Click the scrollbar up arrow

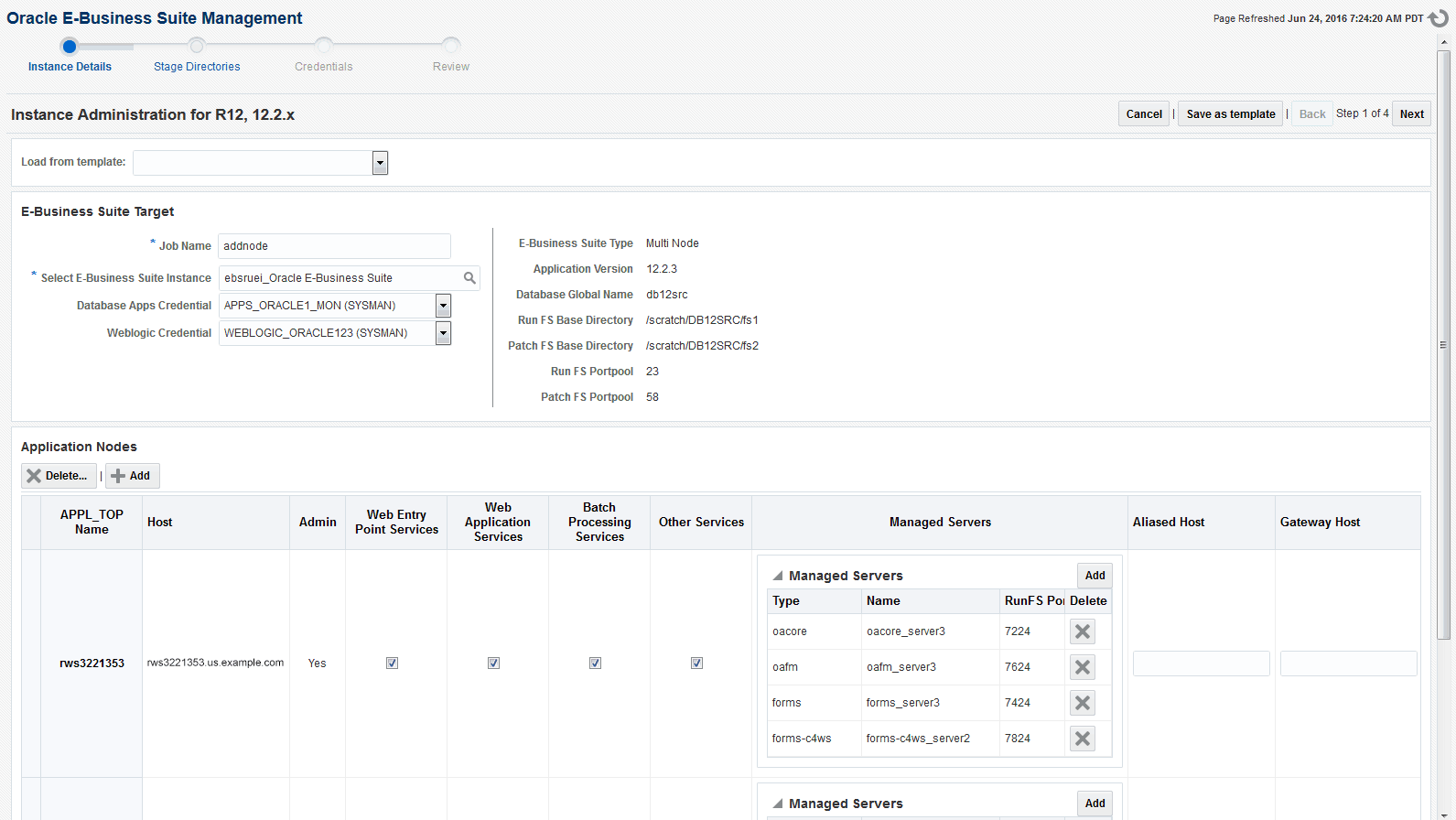[1444, 42]
